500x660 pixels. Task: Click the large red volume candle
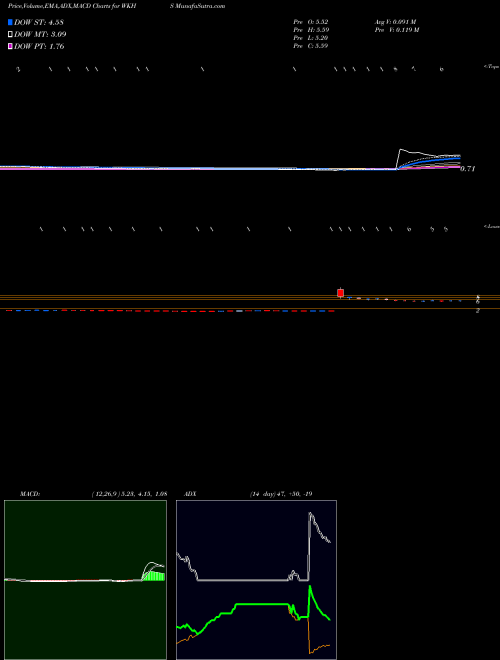click(340, 293)
